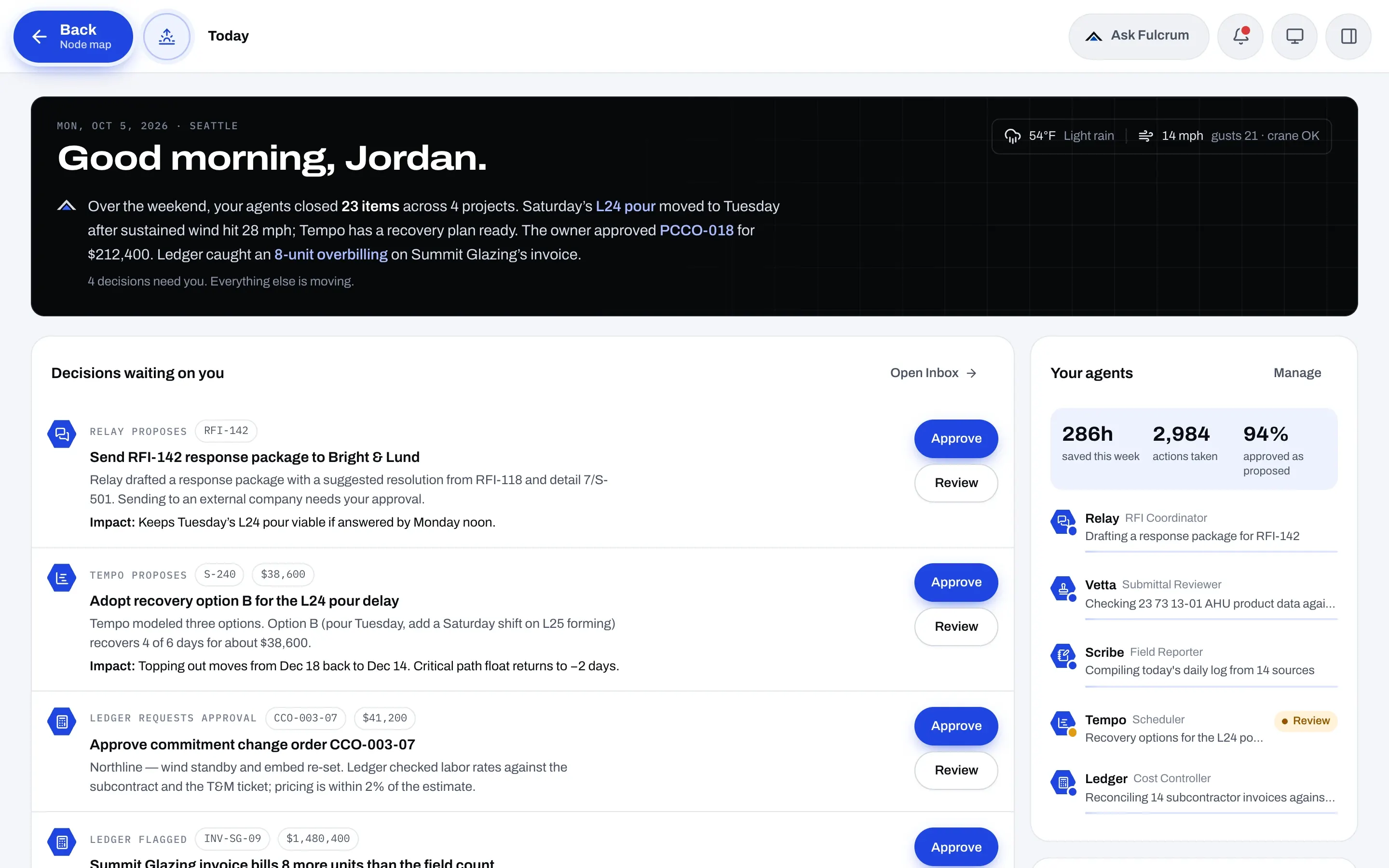Click the Relay icon beside RFI-142 decision
The width and height of the screenshot is (1389, 868).
pyautogui.click(x=62, y=434)
